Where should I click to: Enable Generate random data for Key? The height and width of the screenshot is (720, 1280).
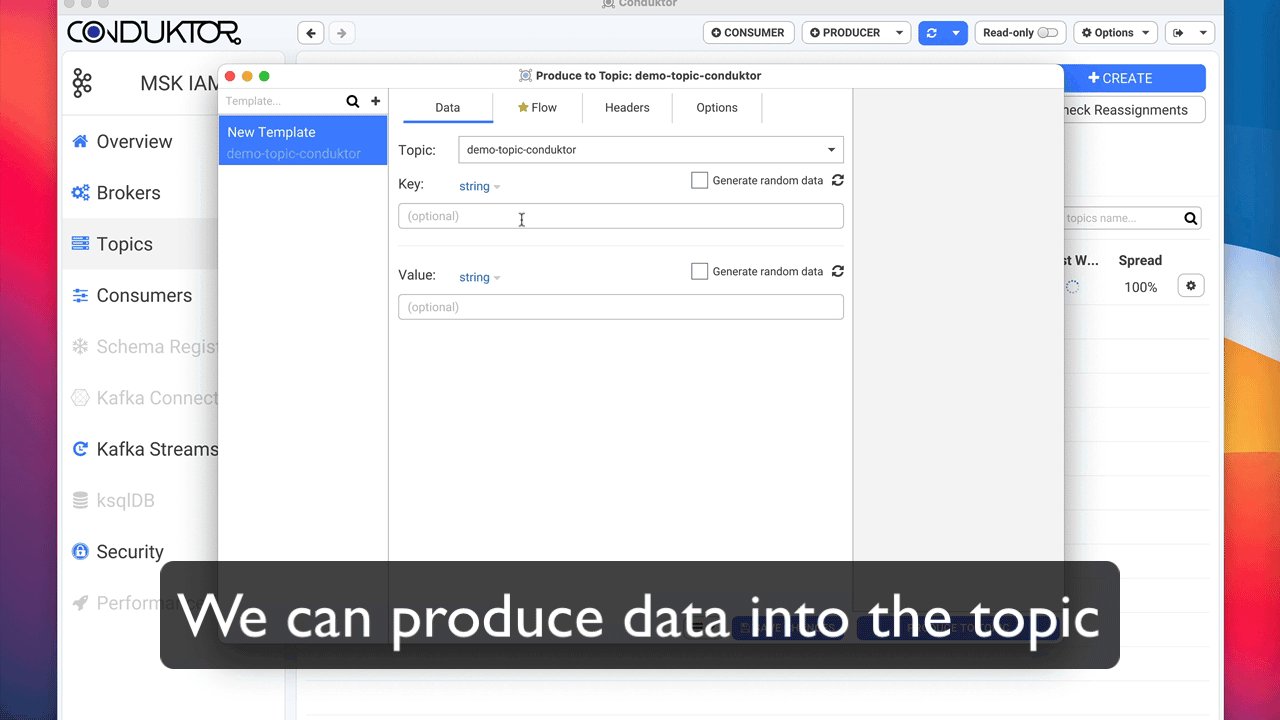[700, 181]
